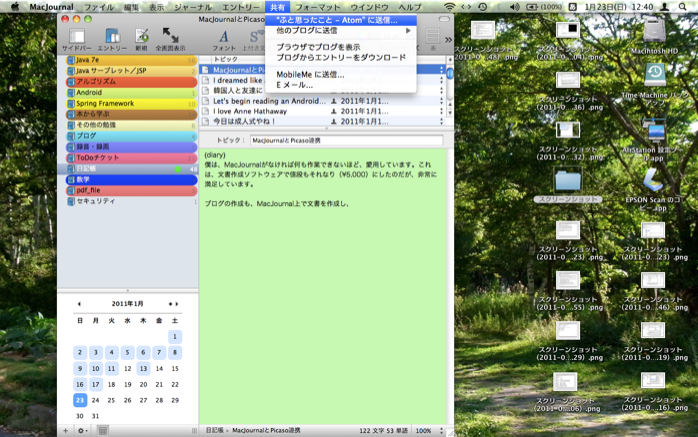Expand 他のブログに送信 submenu
The height and width of the screenshot is (437, 698).
341,31
